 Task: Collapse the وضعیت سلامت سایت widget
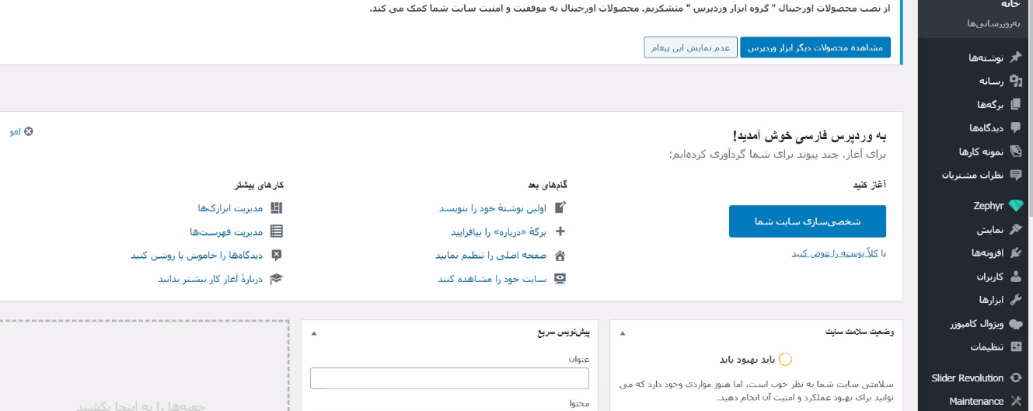point(622,333)
